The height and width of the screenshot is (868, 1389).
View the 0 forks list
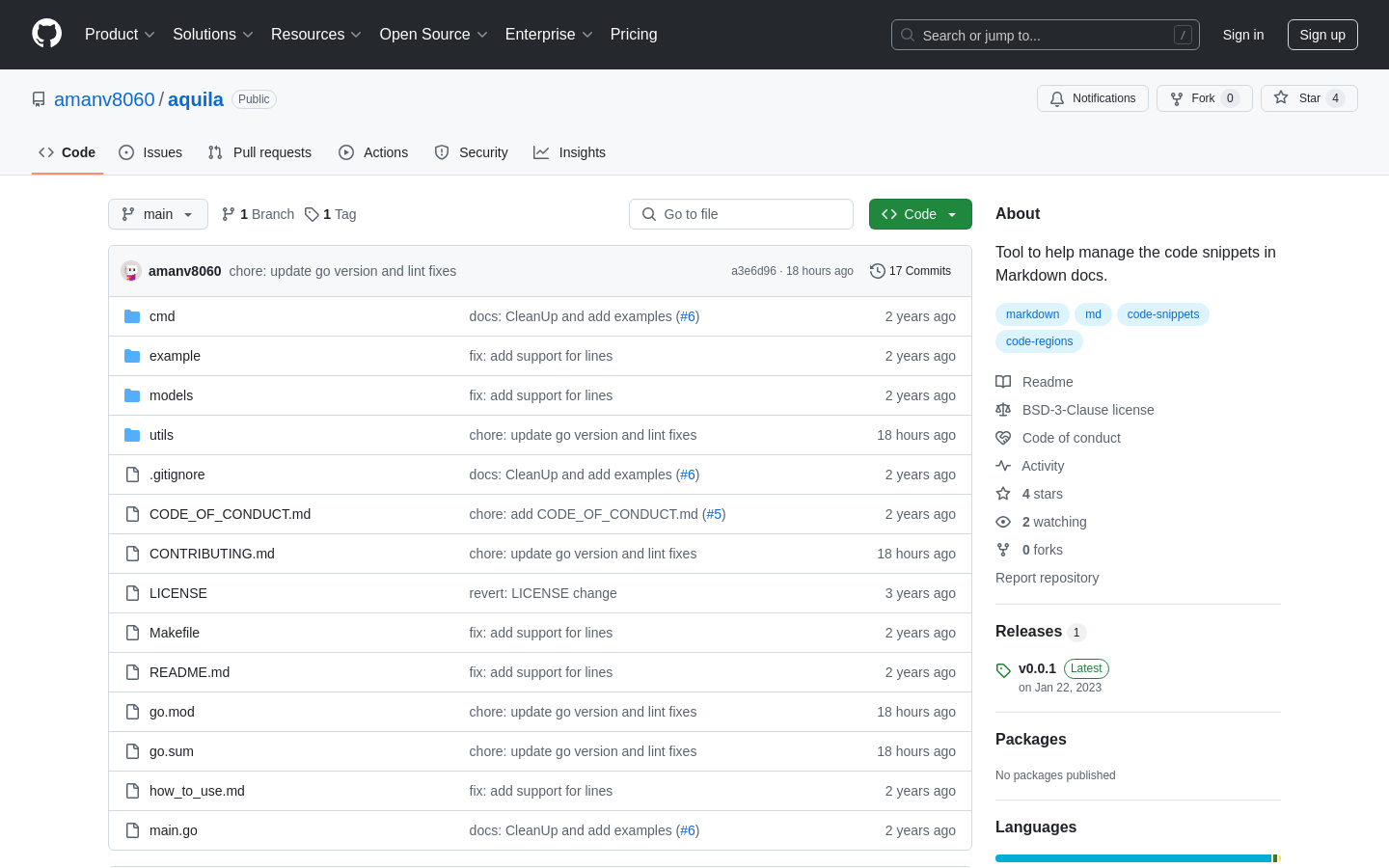[x=1029, y=550]
